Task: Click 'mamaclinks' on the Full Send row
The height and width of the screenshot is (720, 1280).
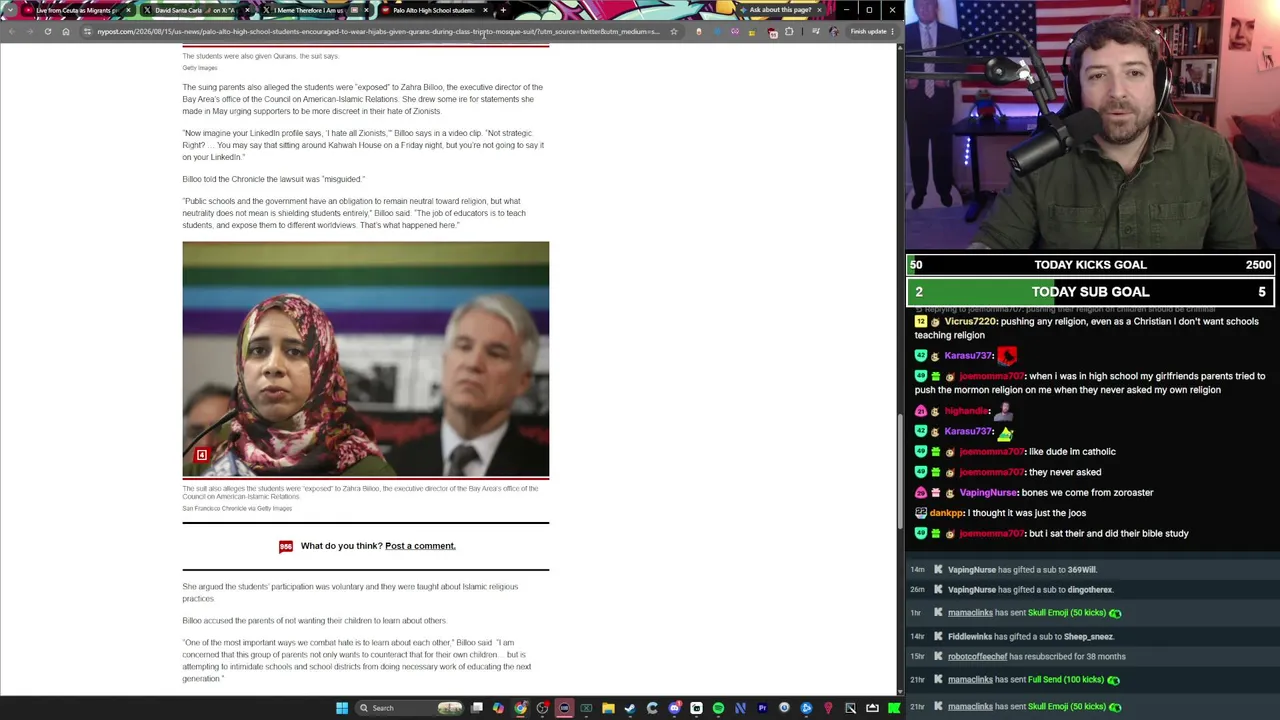Action: [x=970, y=680]
